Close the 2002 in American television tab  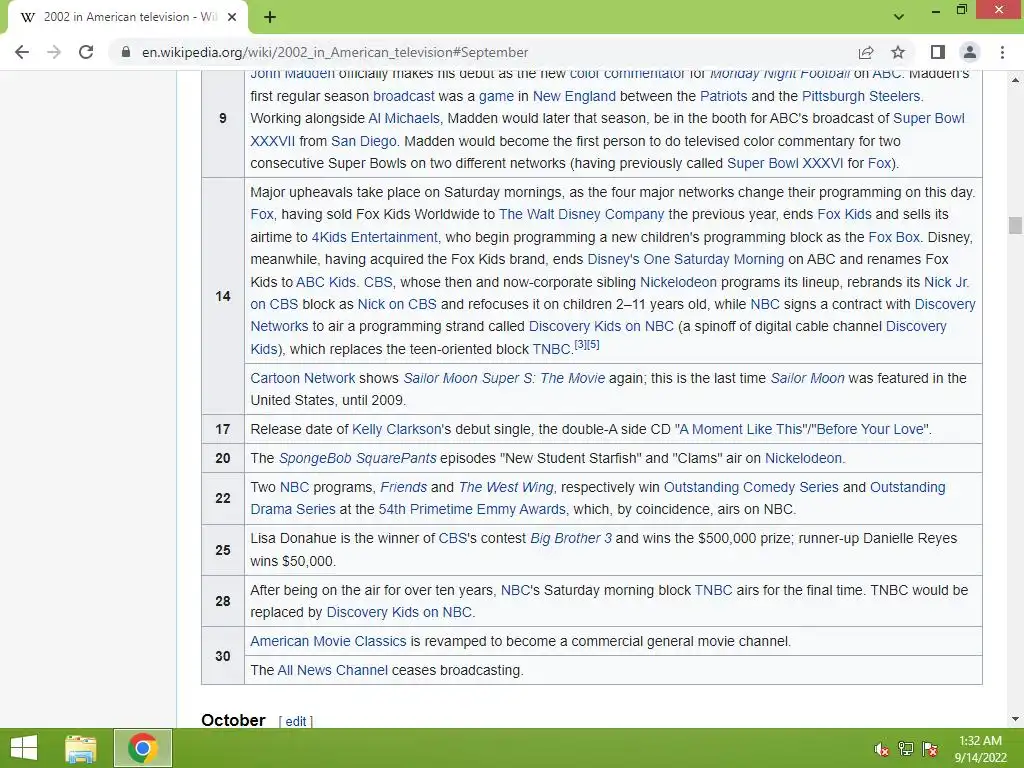[232, 17]
